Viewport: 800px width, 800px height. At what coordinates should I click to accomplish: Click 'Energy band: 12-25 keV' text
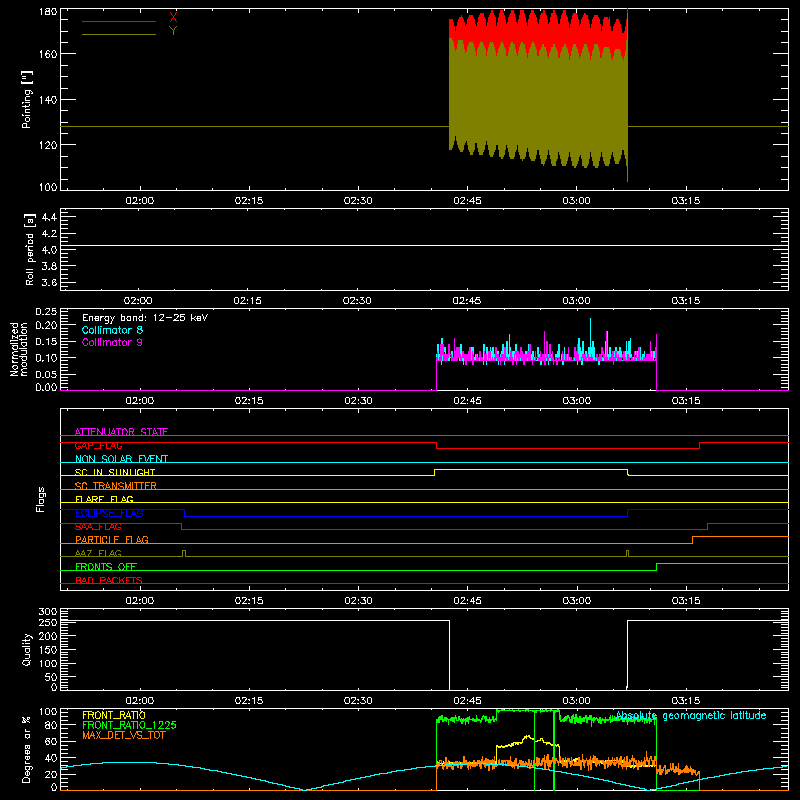coord(145,318)
